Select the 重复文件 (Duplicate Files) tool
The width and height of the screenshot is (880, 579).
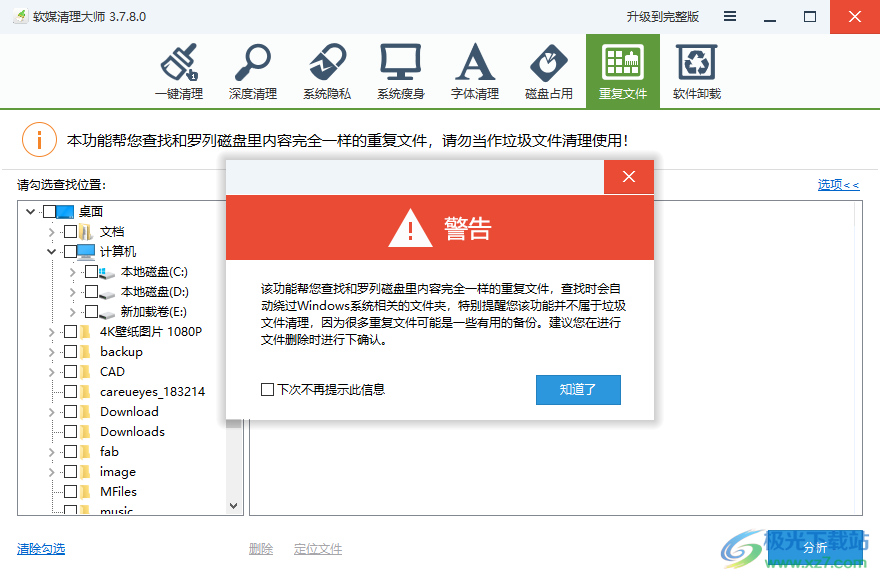pyautogui.click(x=622, y=70)
